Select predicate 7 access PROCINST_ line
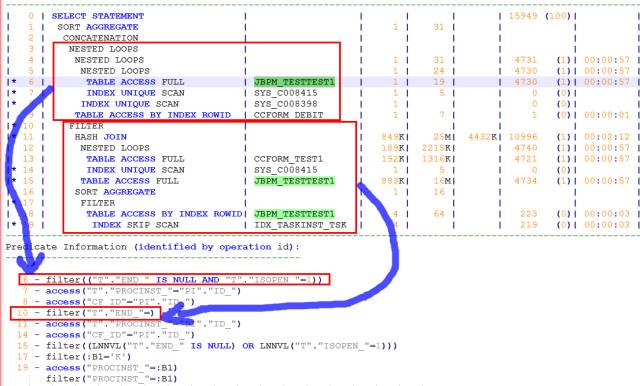The height and width of the screenshot is (386, 640). coord(131,291)
